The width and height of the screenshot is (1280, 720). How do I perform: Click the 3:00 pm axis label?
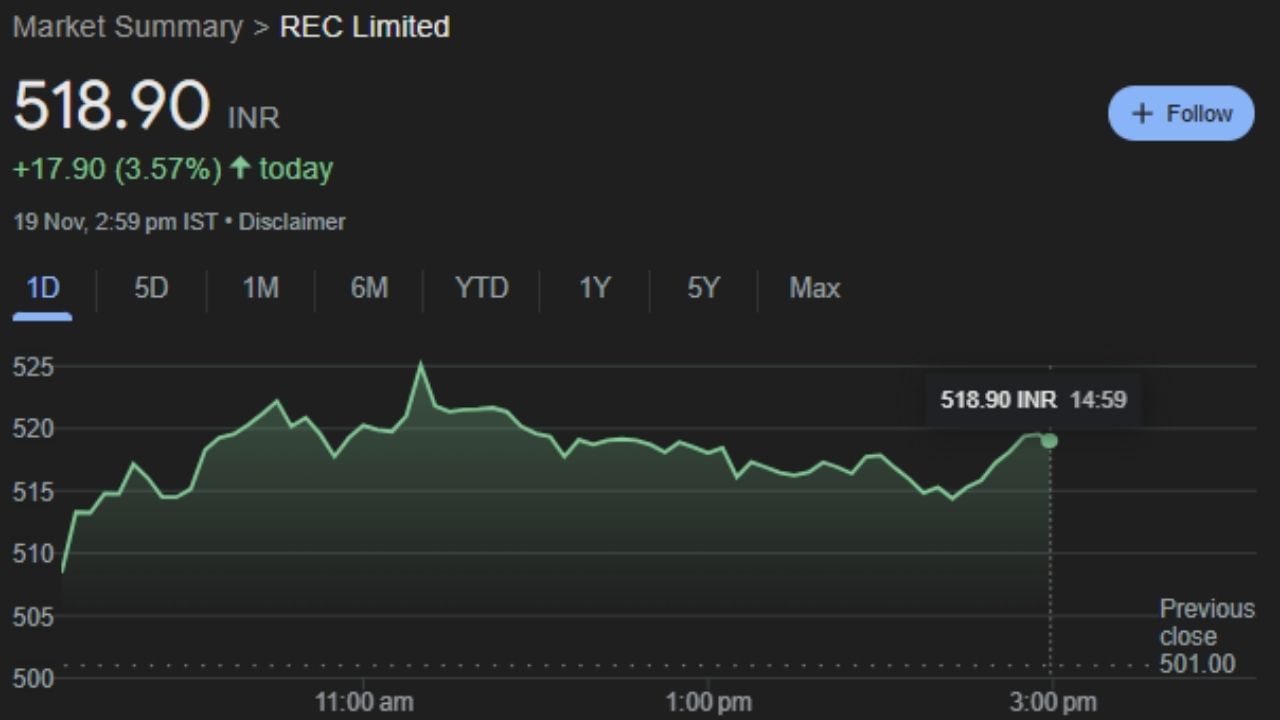pyautogui.click(x=1052, y=702)
